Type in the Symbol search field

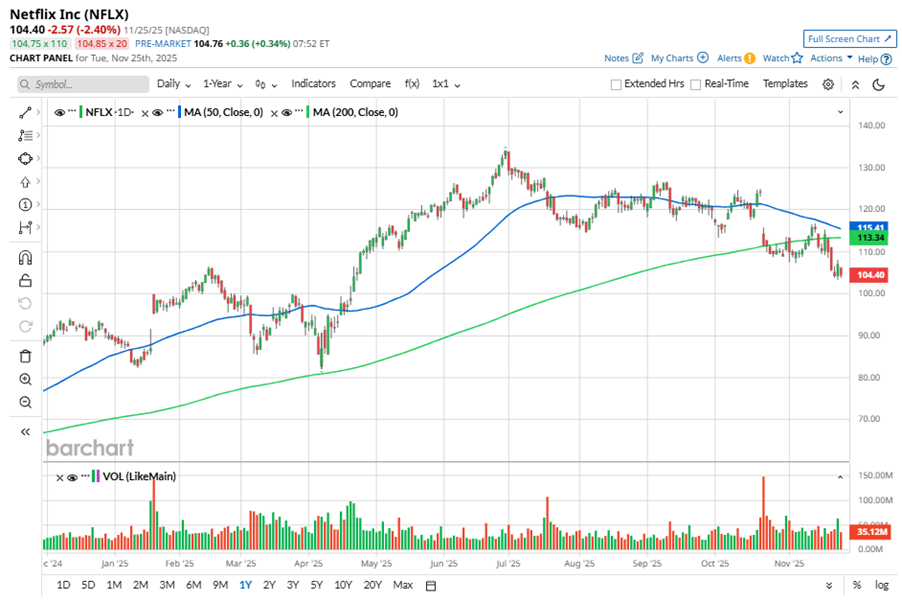coord(85,85)
